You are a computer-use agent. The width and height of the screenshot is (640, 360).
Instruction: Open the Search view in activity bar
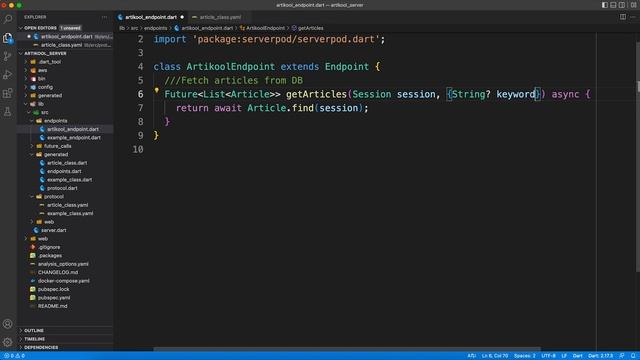click(x=7, y=19)
